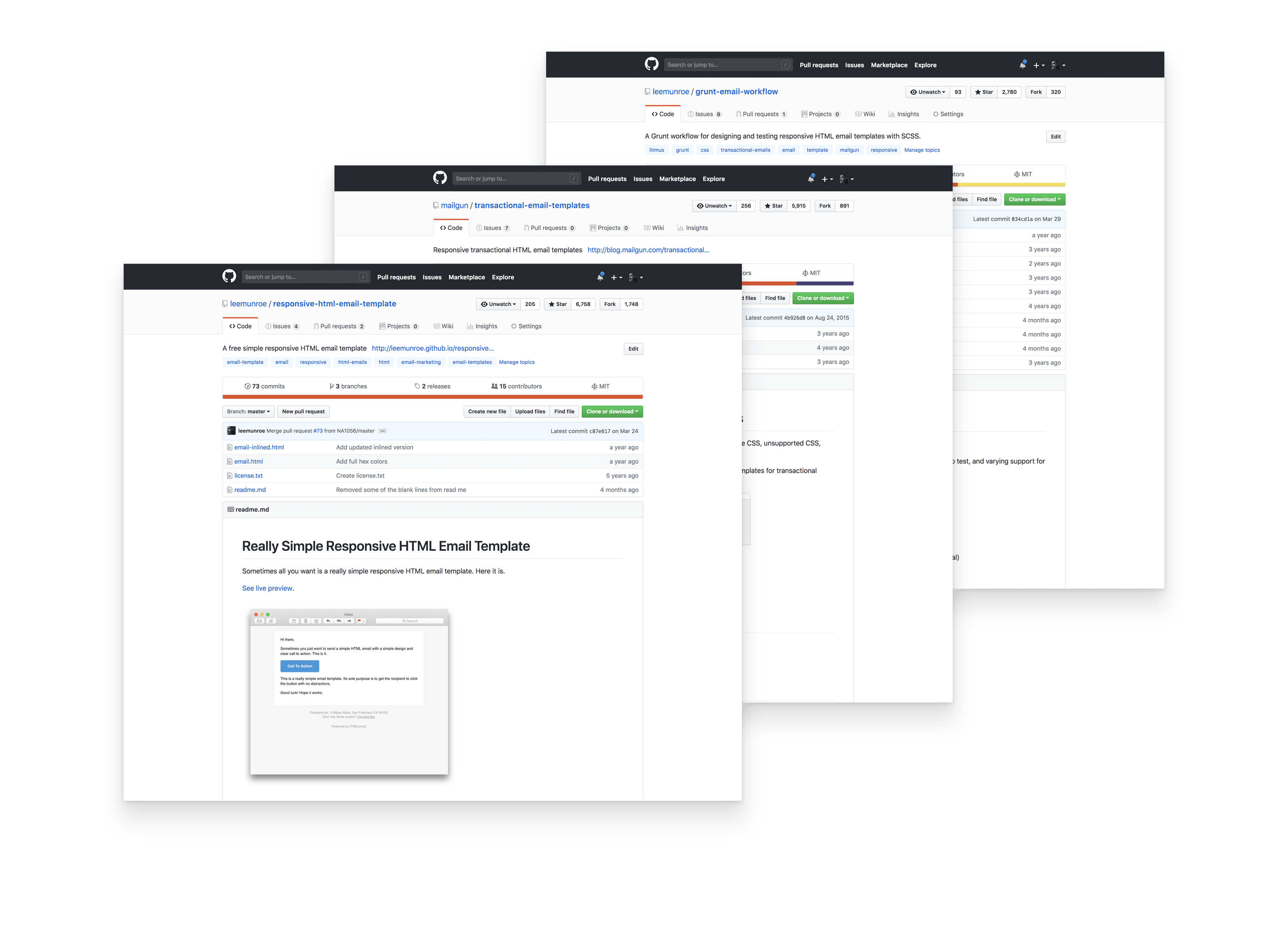This screenshot has height=940, width=1288.
Task: Click GitHub logo in front window
Action: (229, 277)
